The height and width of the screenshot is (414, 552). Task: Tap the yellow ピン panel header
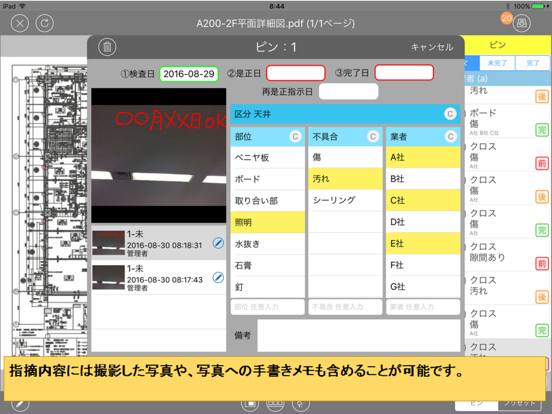point(507,45)
